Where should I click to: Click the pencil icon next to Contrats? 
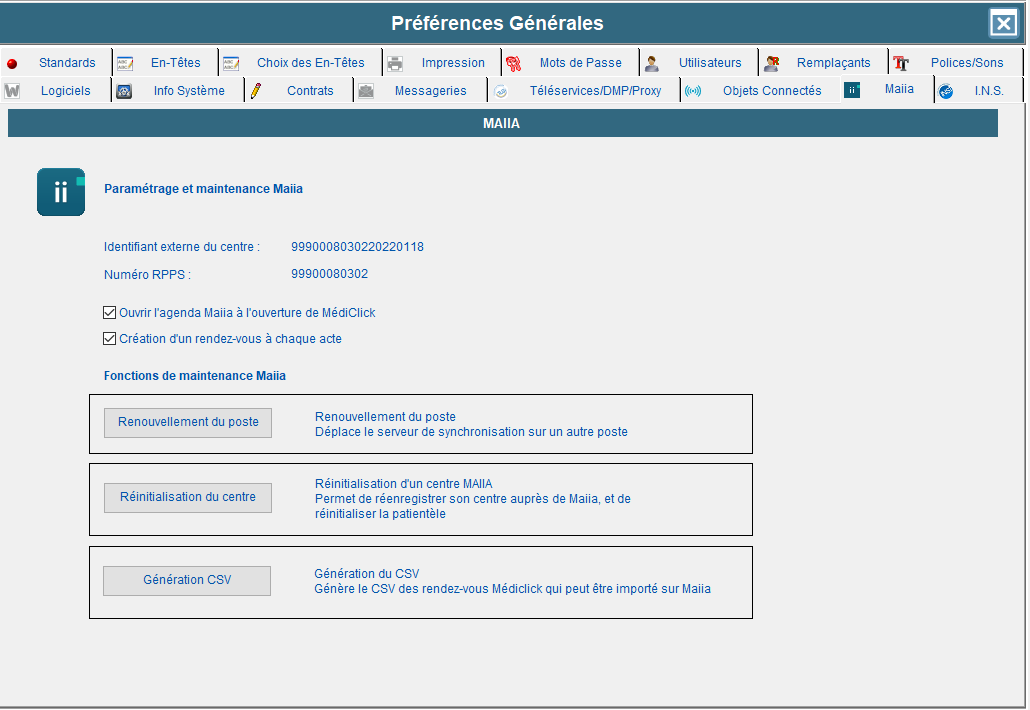256,91
